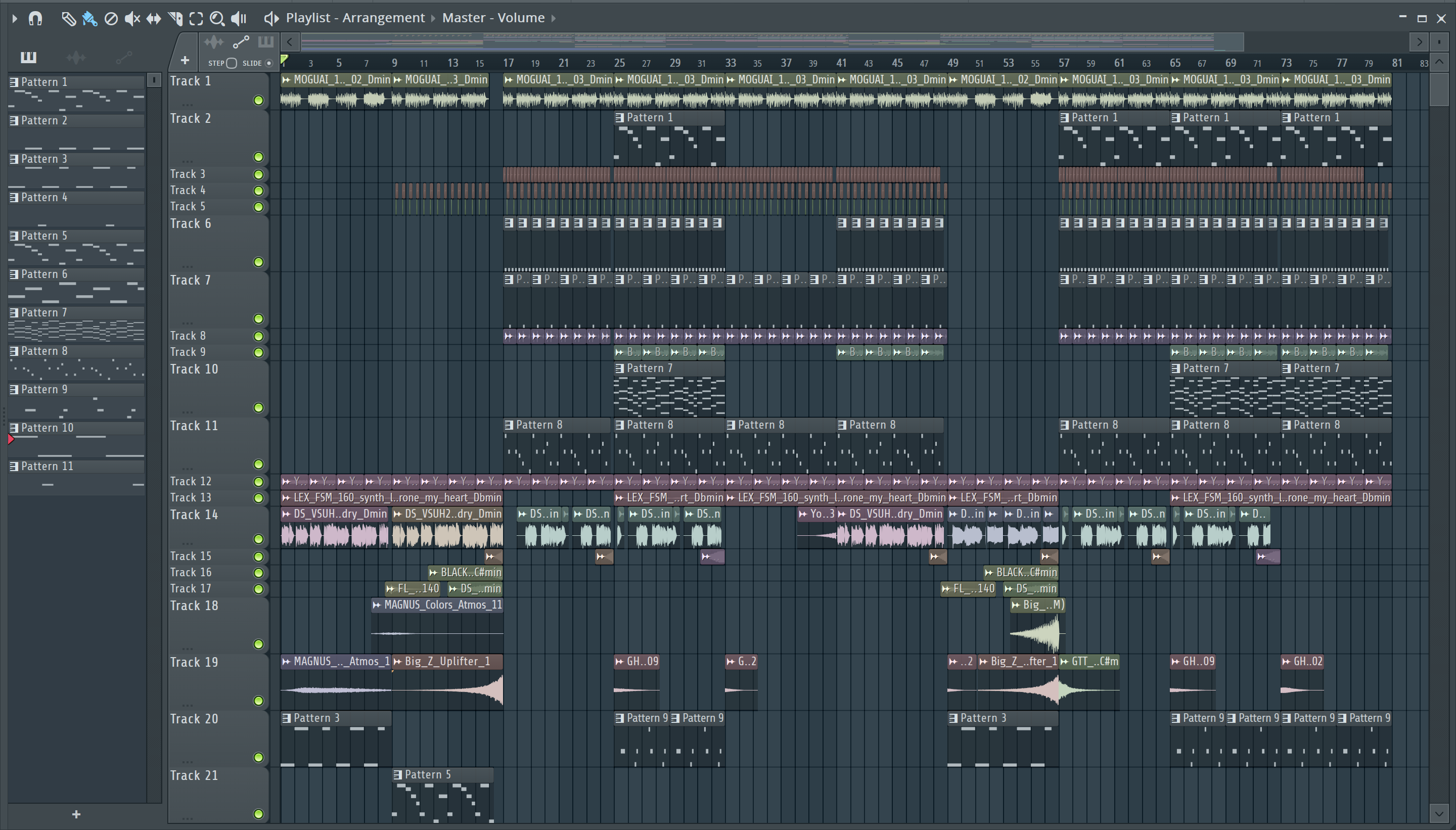Enable the STEP editing toggle
This screenshot has height=830, width=1456.
pyautogui.click(x=232, y=63)
